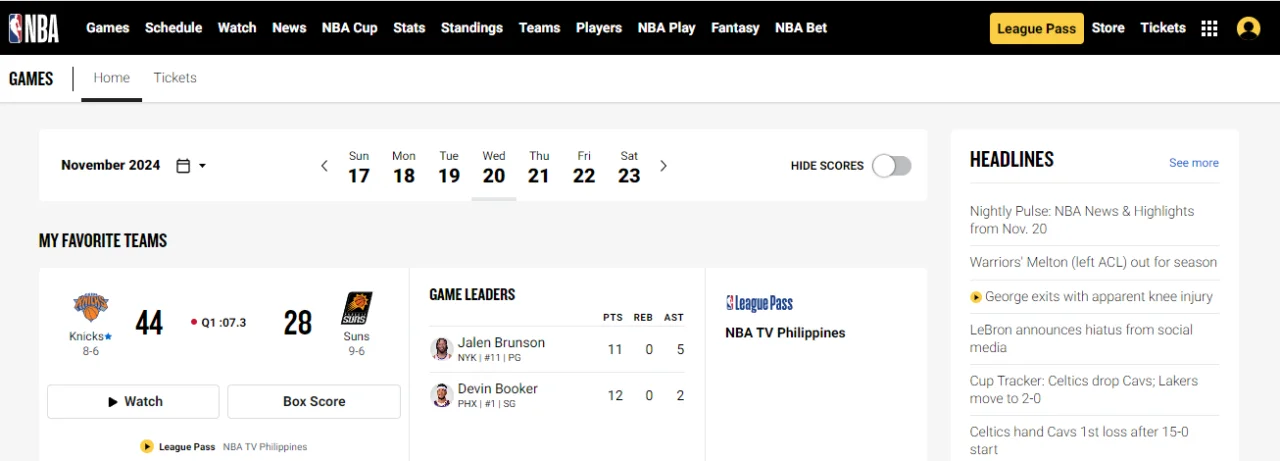The height and width of the screenshot is (461, 1280).
Task: Open the user profile avatar
Action: coord(1248,28)
